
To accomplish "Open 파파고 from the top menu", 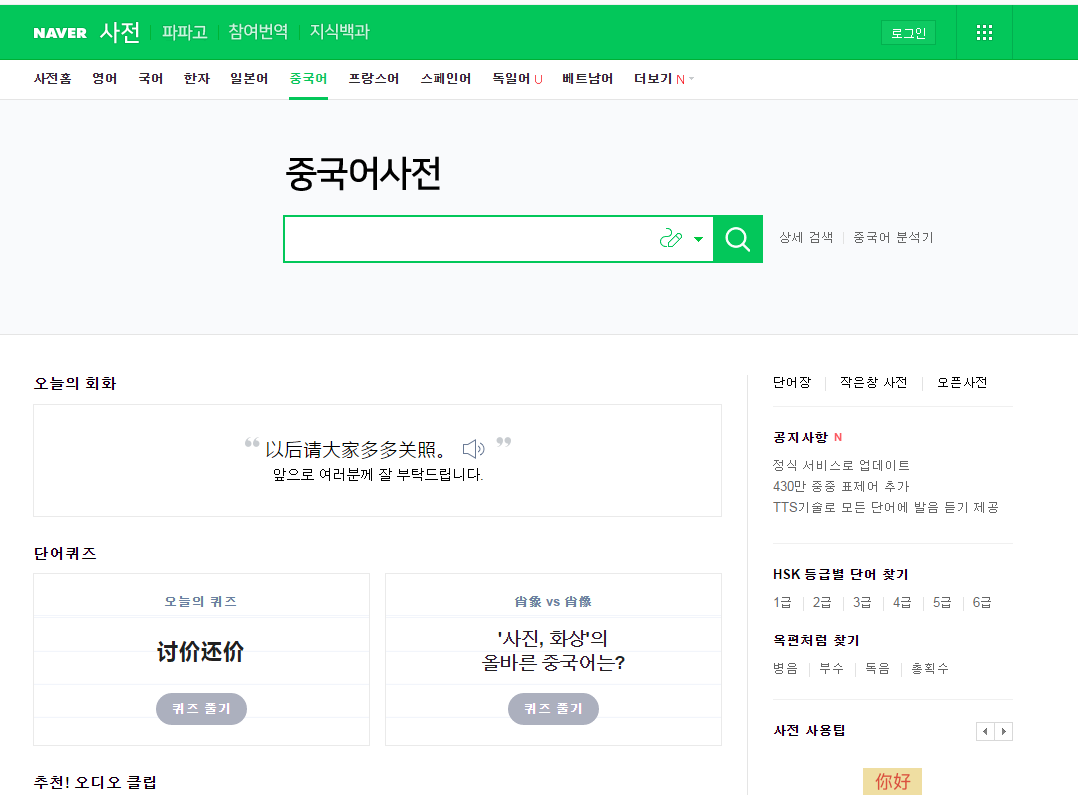I will (x=184, y=31).
